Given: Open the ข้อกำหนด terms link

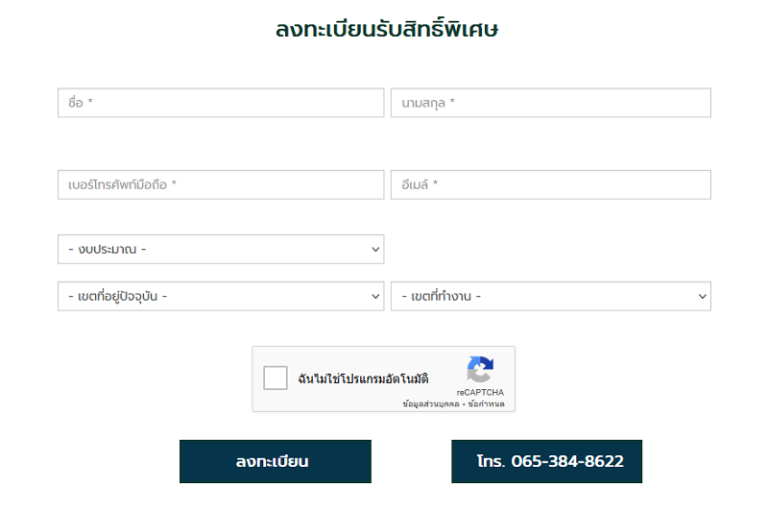Looking at the screenshot, I should click(486, 404).
